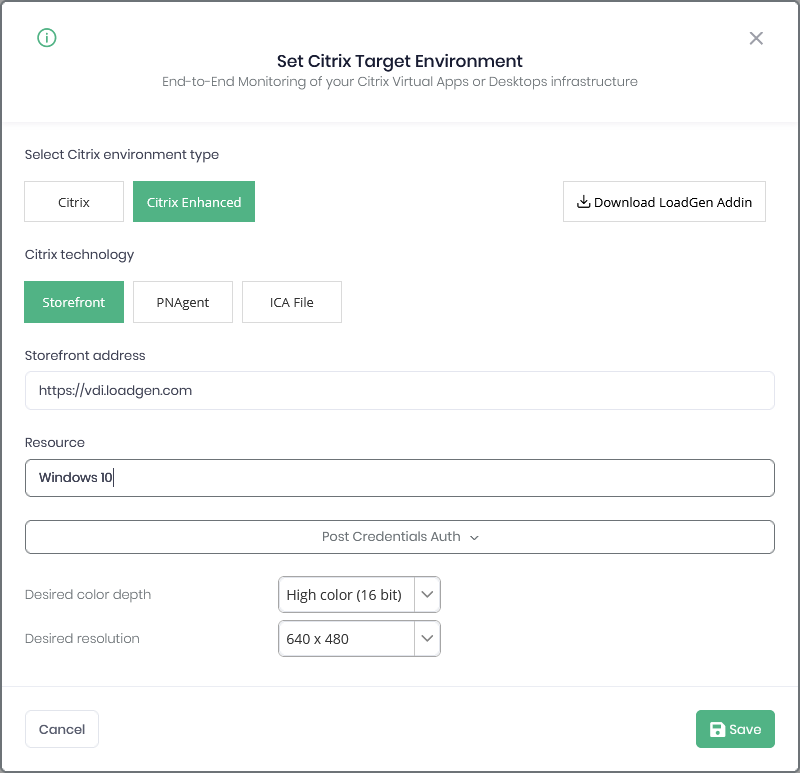Close the dialog with the X icon
The image size is (800, 773).
click(756, 38)
